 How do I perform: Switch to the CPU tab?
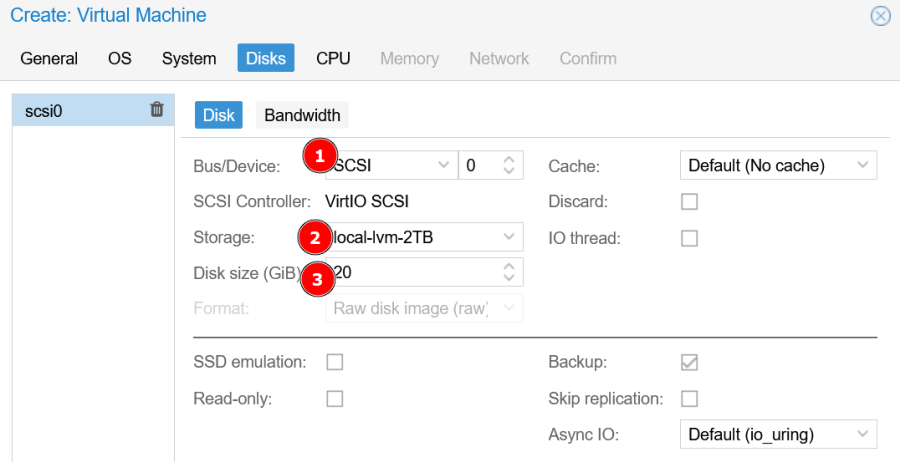tap(333, 58)
